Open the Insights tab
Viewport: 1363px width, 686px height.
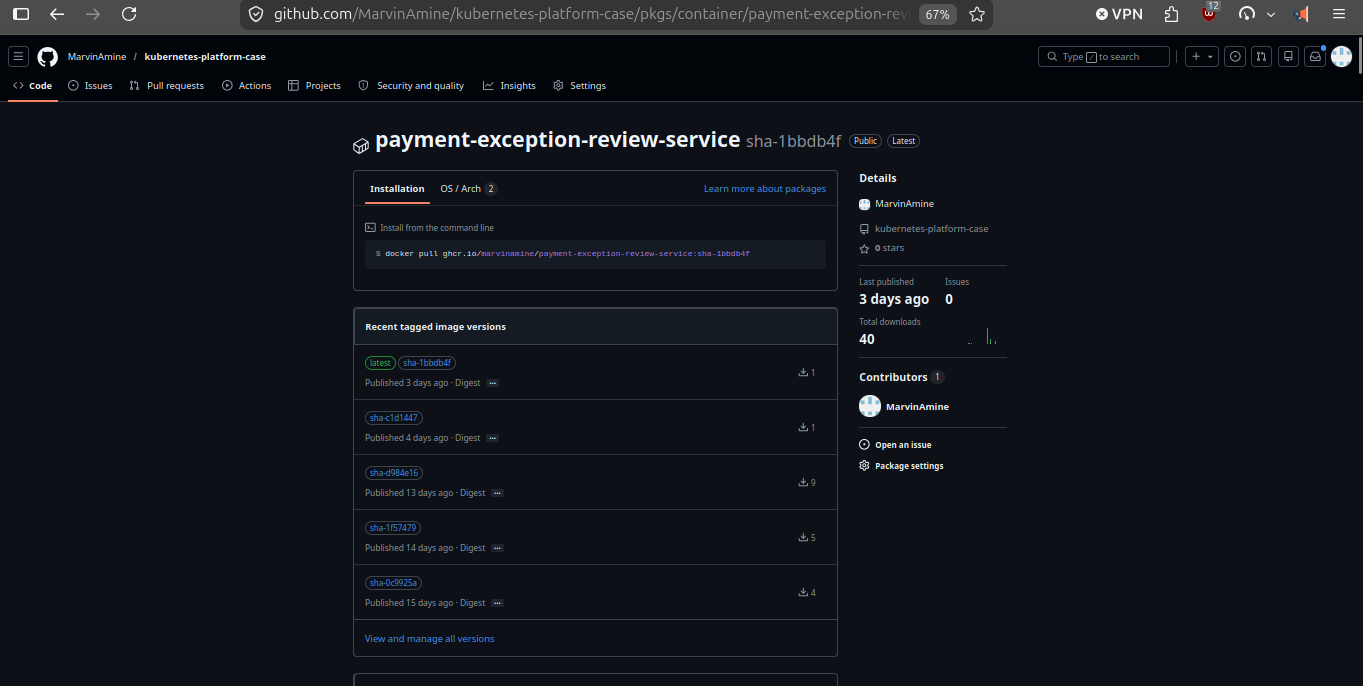(x=509, y=86)
